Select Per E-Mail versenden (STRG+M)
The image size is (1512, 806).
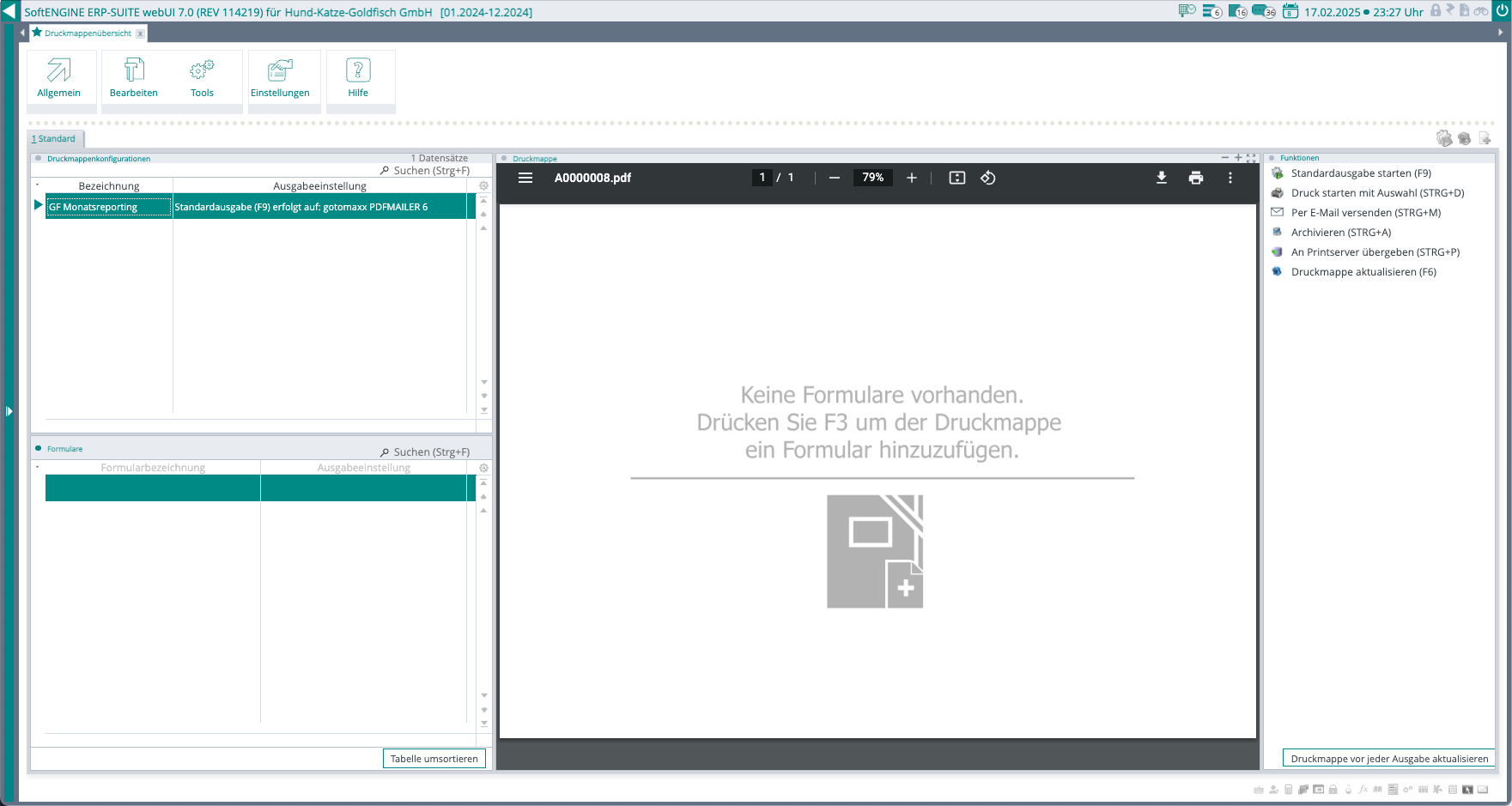(x=1365, y=213)
